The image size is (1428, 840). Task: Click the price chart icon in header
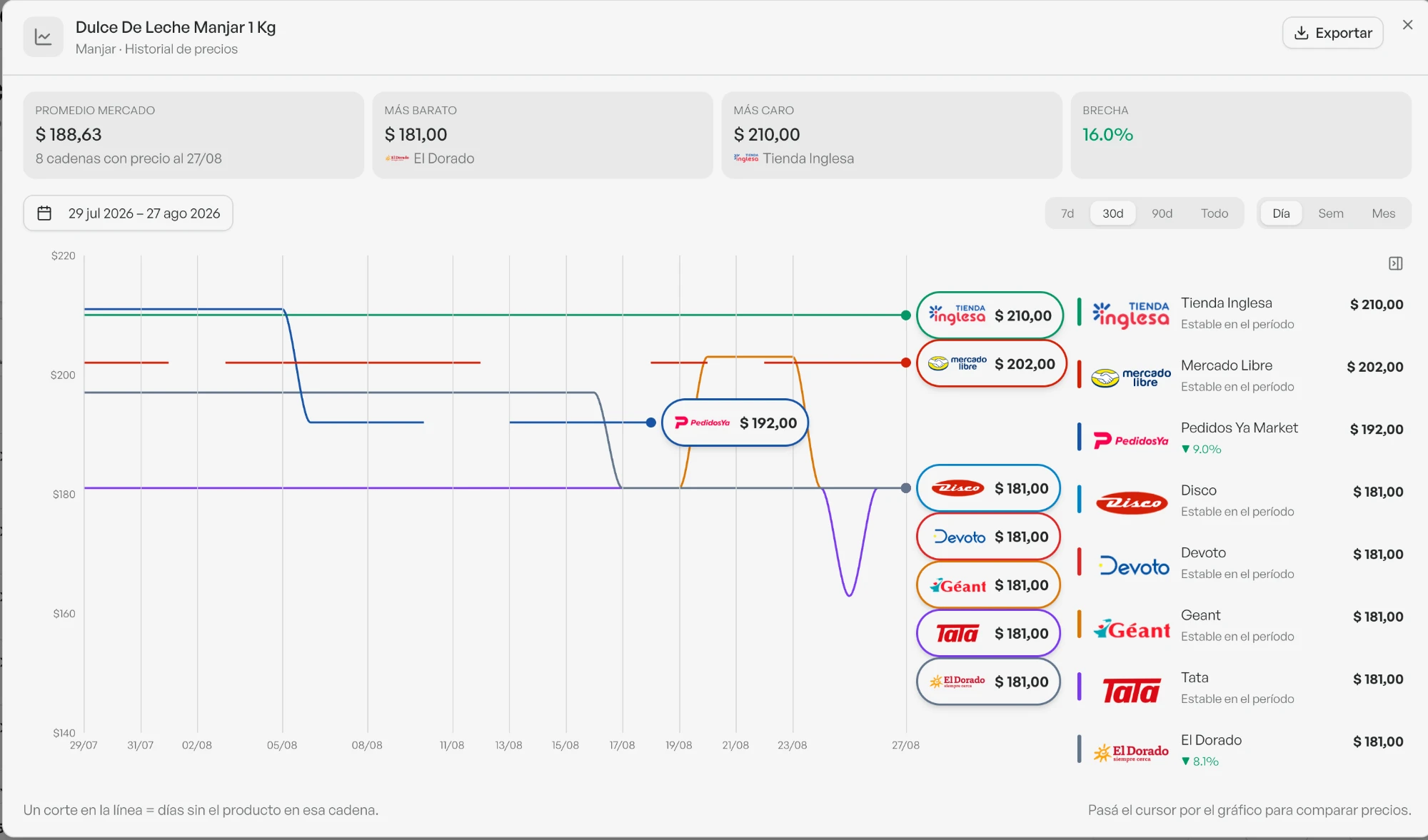44,37
